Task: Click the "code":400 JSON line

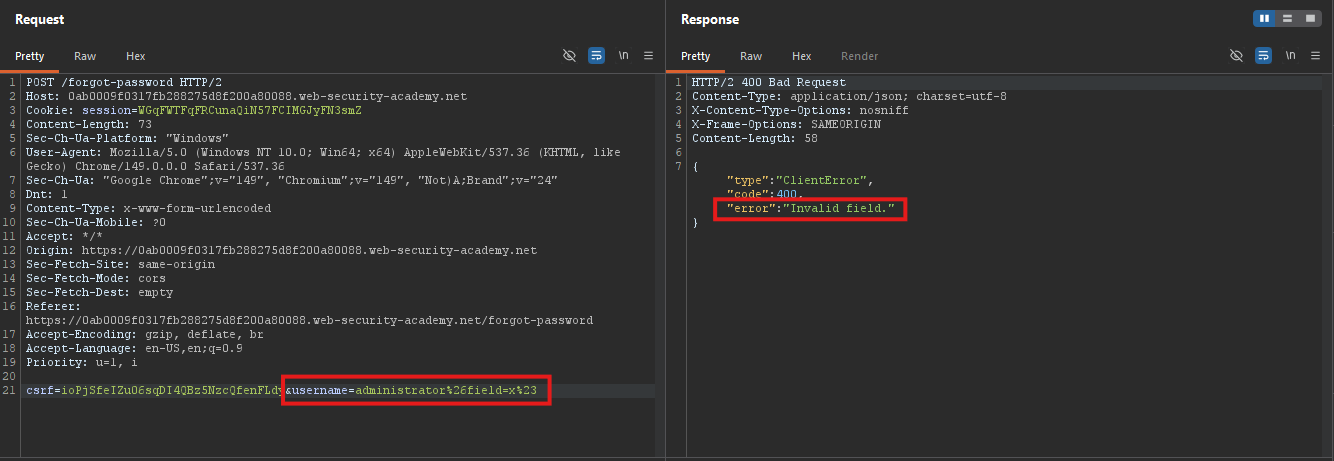Action: click(x=764, y=195)
